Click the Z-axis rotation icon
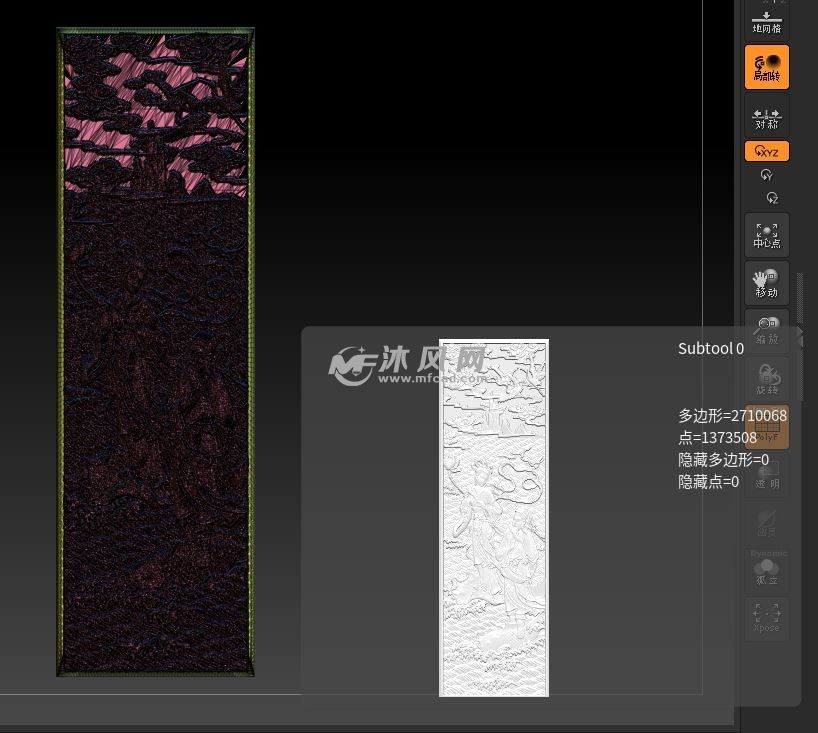 tap(767, 198)
